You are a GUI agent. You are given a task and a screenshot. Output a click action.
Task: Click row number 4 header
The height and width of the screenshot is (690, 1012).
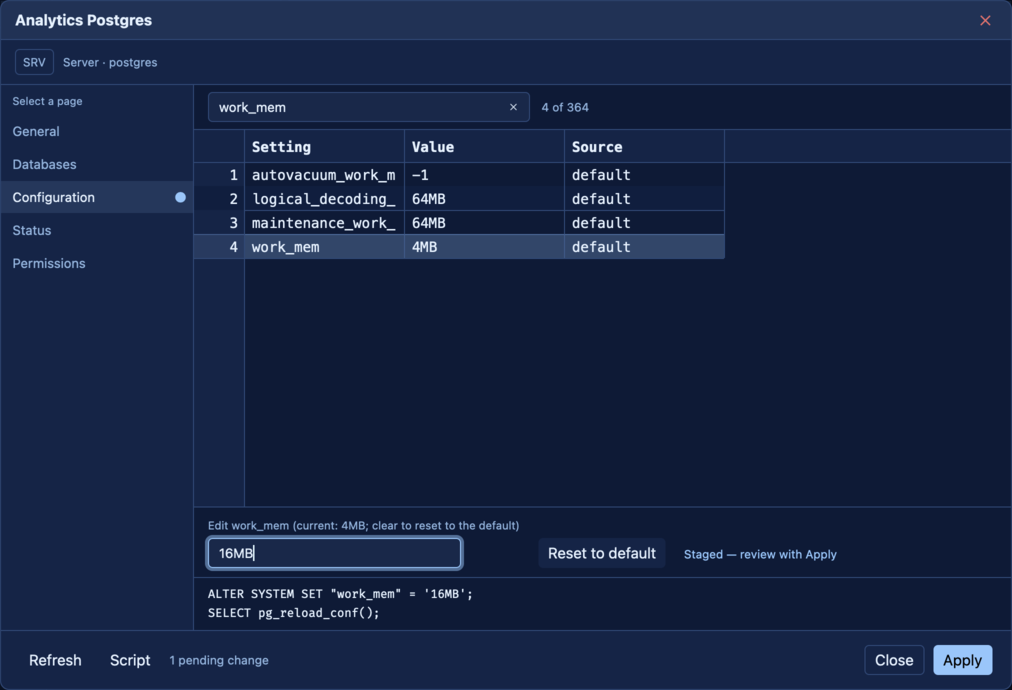[x=219, y=247]
